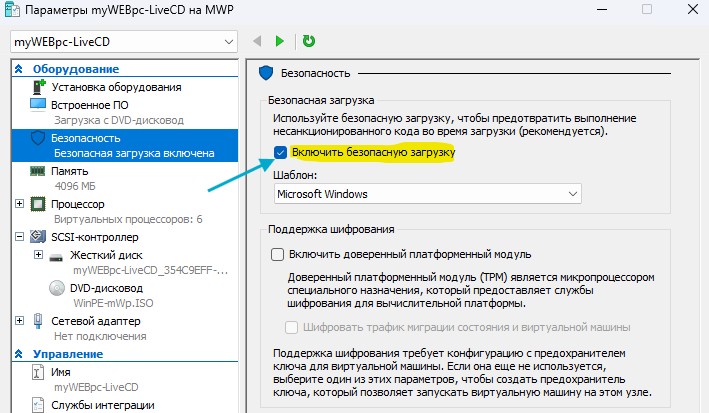Click the back navigation arrow
The width and height of the screenshot is (709, 413).
258,41
